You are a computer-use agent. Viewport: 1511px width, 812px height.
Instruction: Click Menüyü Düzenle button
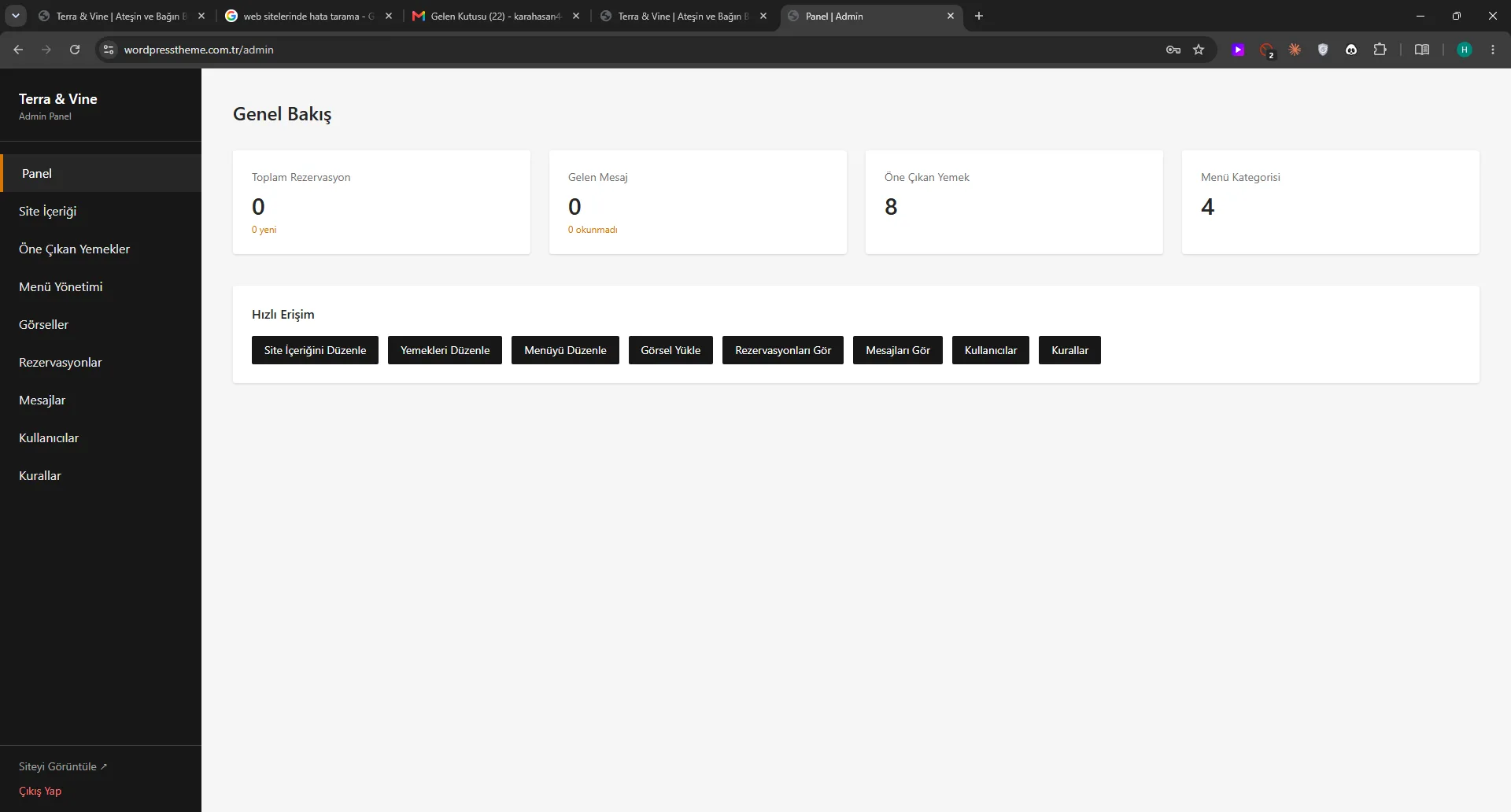coord(565,350)
